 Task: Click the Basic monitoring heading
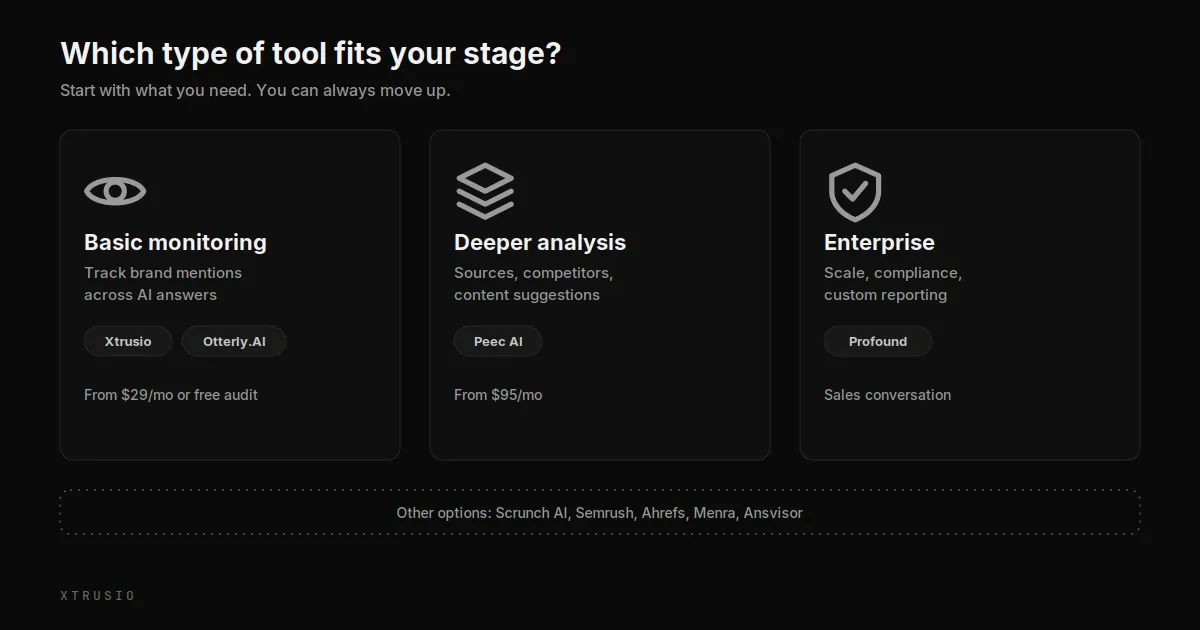pyautogui.click(x=175, y=243)
